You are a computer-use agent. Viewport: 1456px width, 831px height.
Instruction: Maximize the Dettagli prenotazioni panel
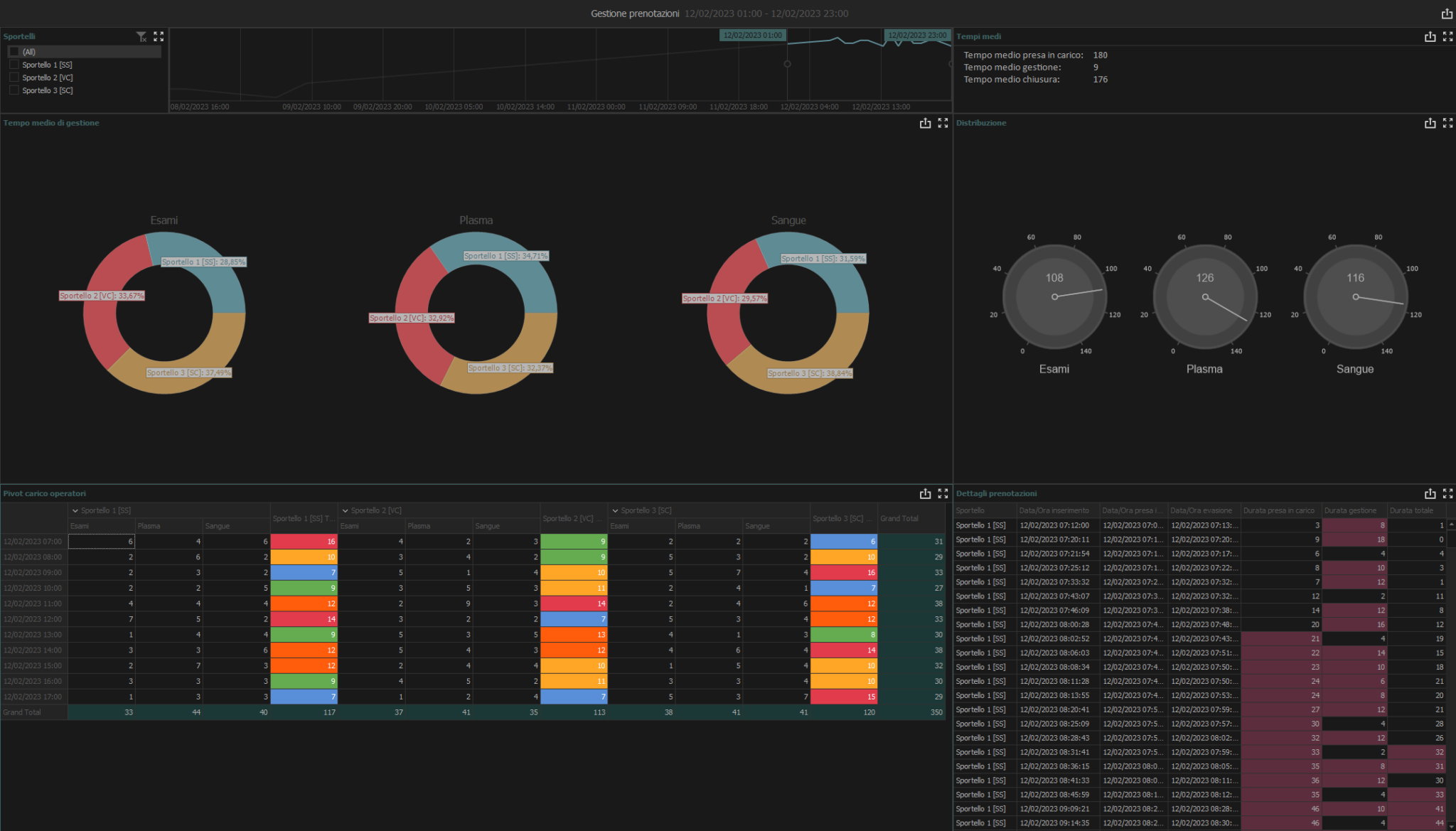(1447, 493)
